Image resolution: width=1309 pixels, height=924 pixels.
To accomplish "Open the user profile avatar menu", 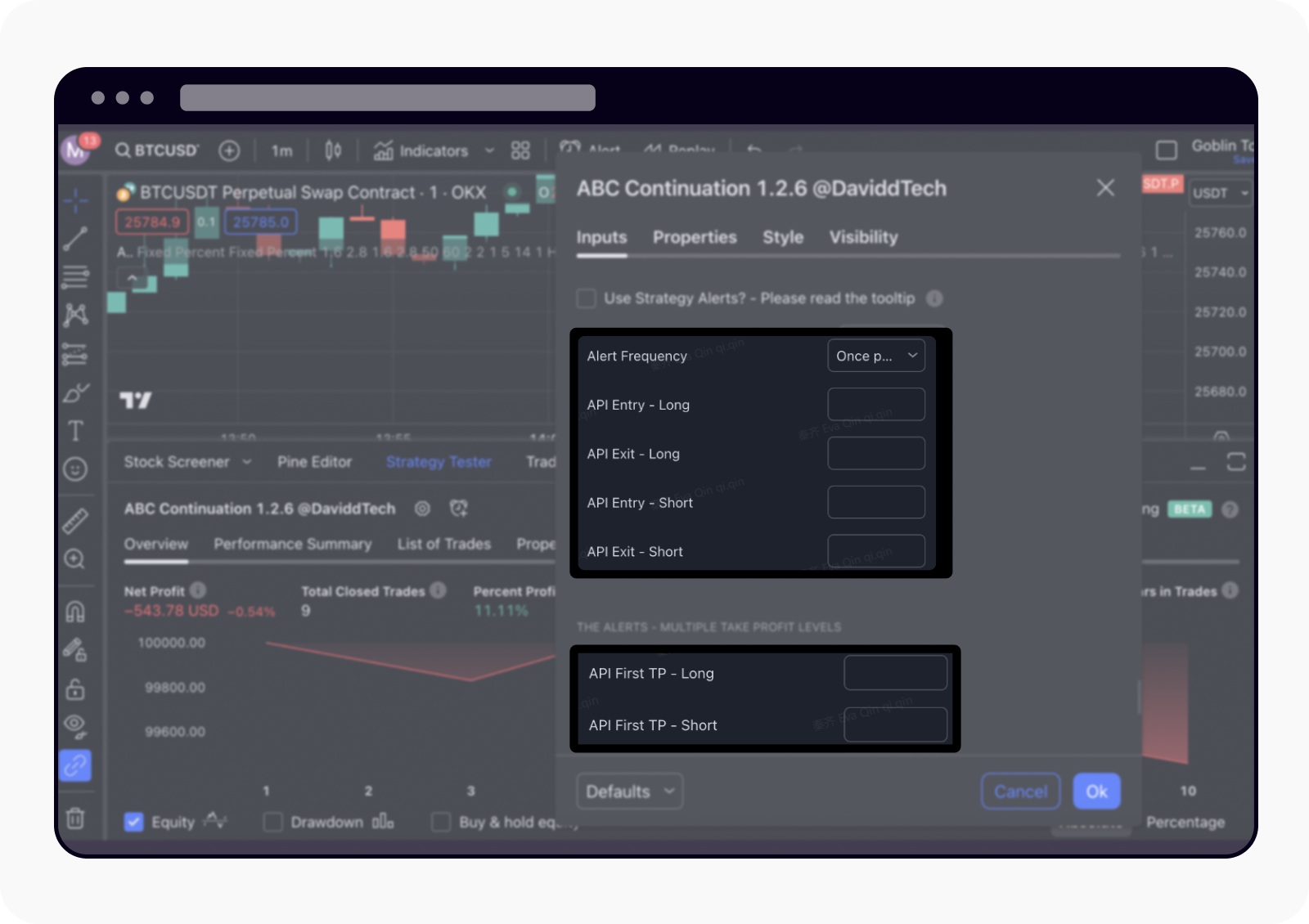I will point(76,150).
